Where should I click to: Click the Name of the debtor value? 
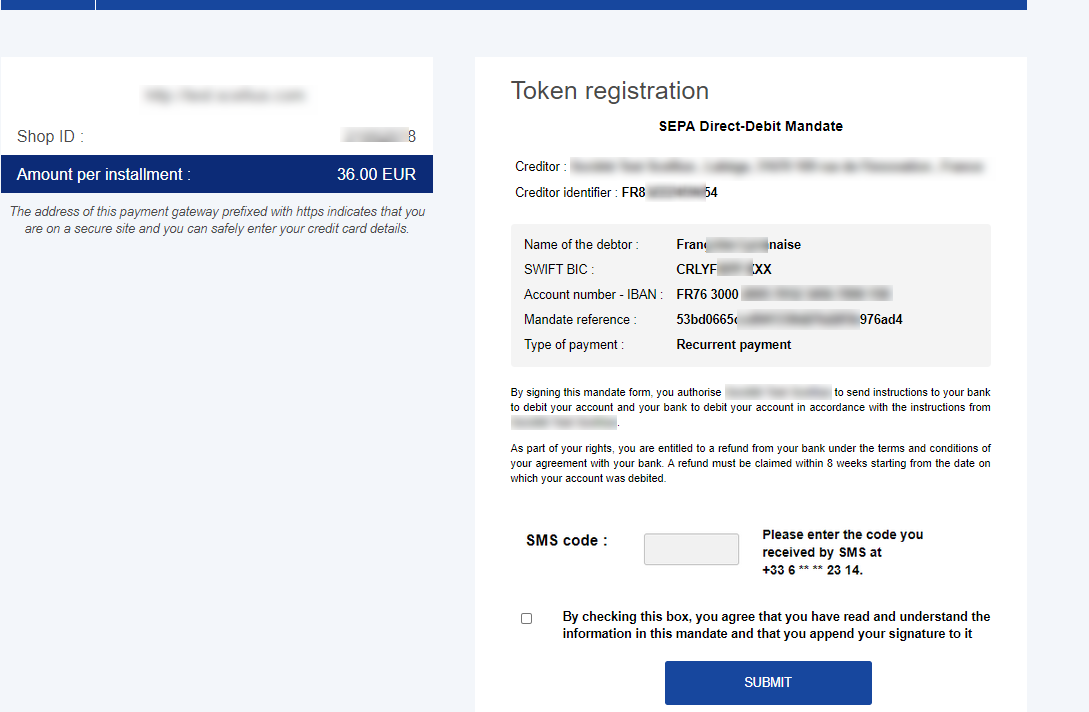[738, 245]
